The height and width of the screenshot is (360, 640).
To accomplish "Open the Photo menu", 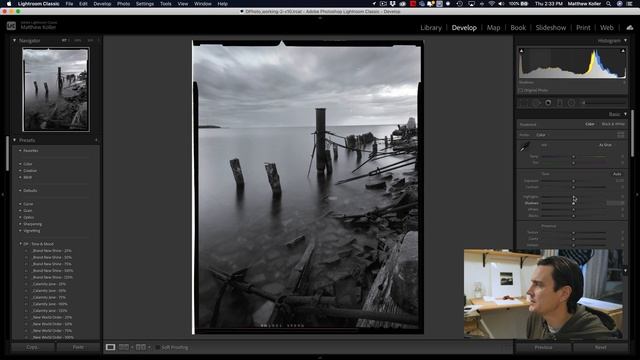I will [123, 4].
